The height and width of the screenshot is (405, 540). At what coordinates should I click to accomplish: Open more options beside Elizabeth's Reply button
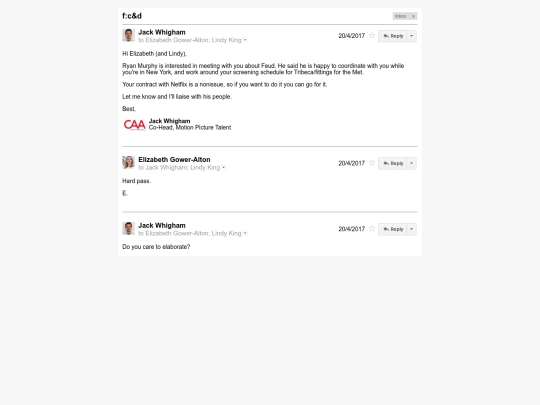click(412, 163)
